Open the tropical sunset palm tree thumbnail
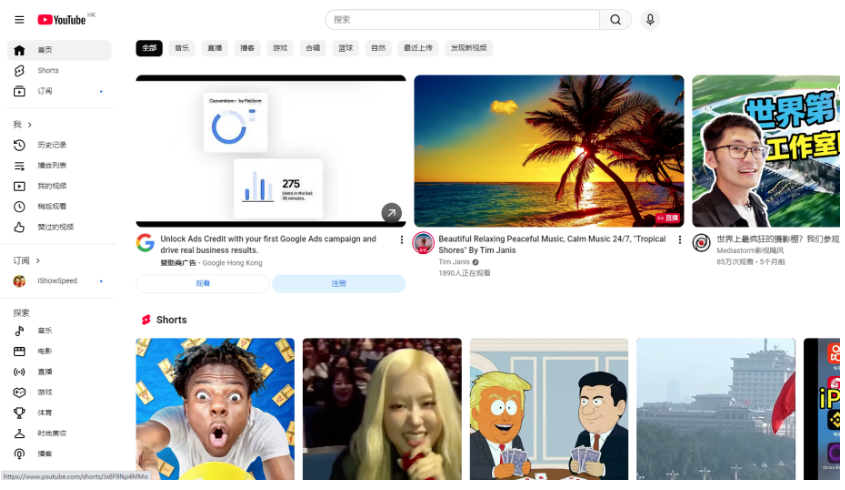This screenshot has height=490, width=845. click(x=549, y=151)
